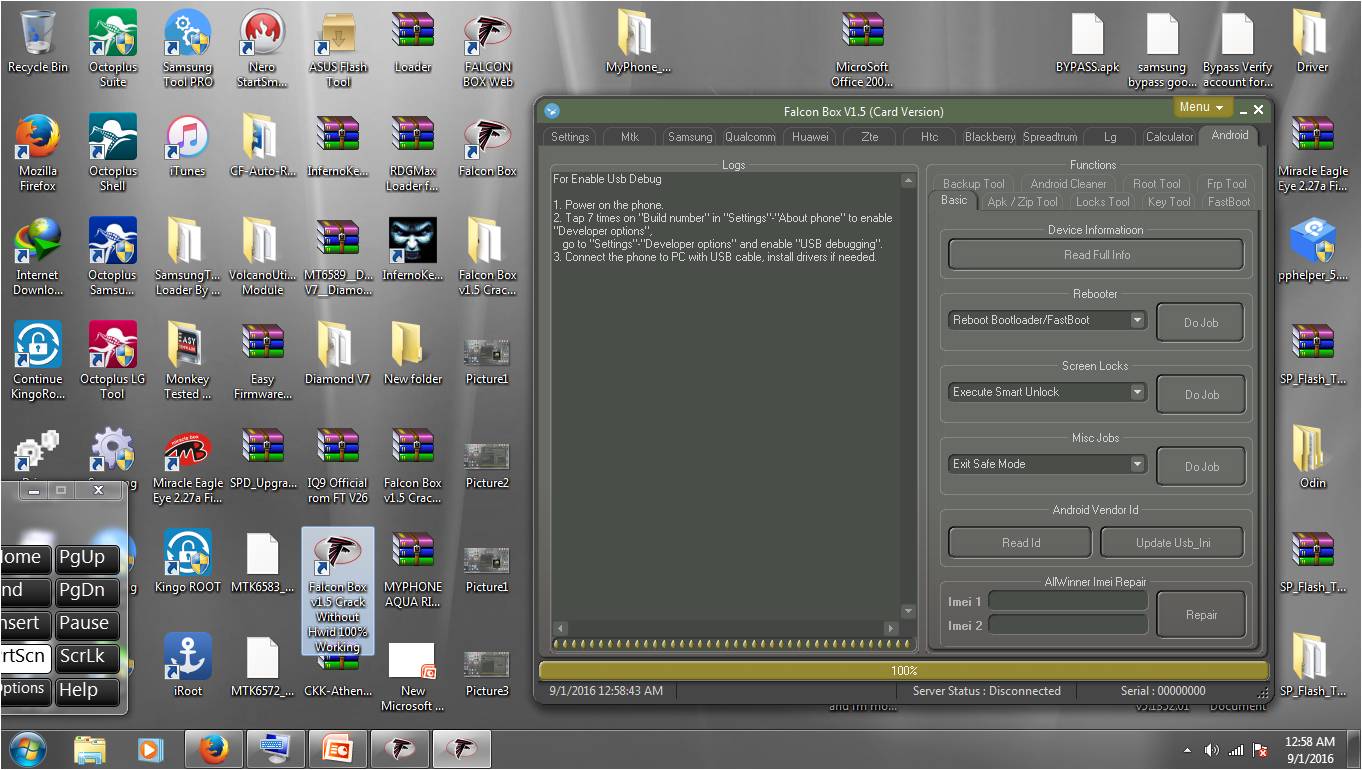
Task: Click the logs scrollbar down arrow
Action: point(908,611)
